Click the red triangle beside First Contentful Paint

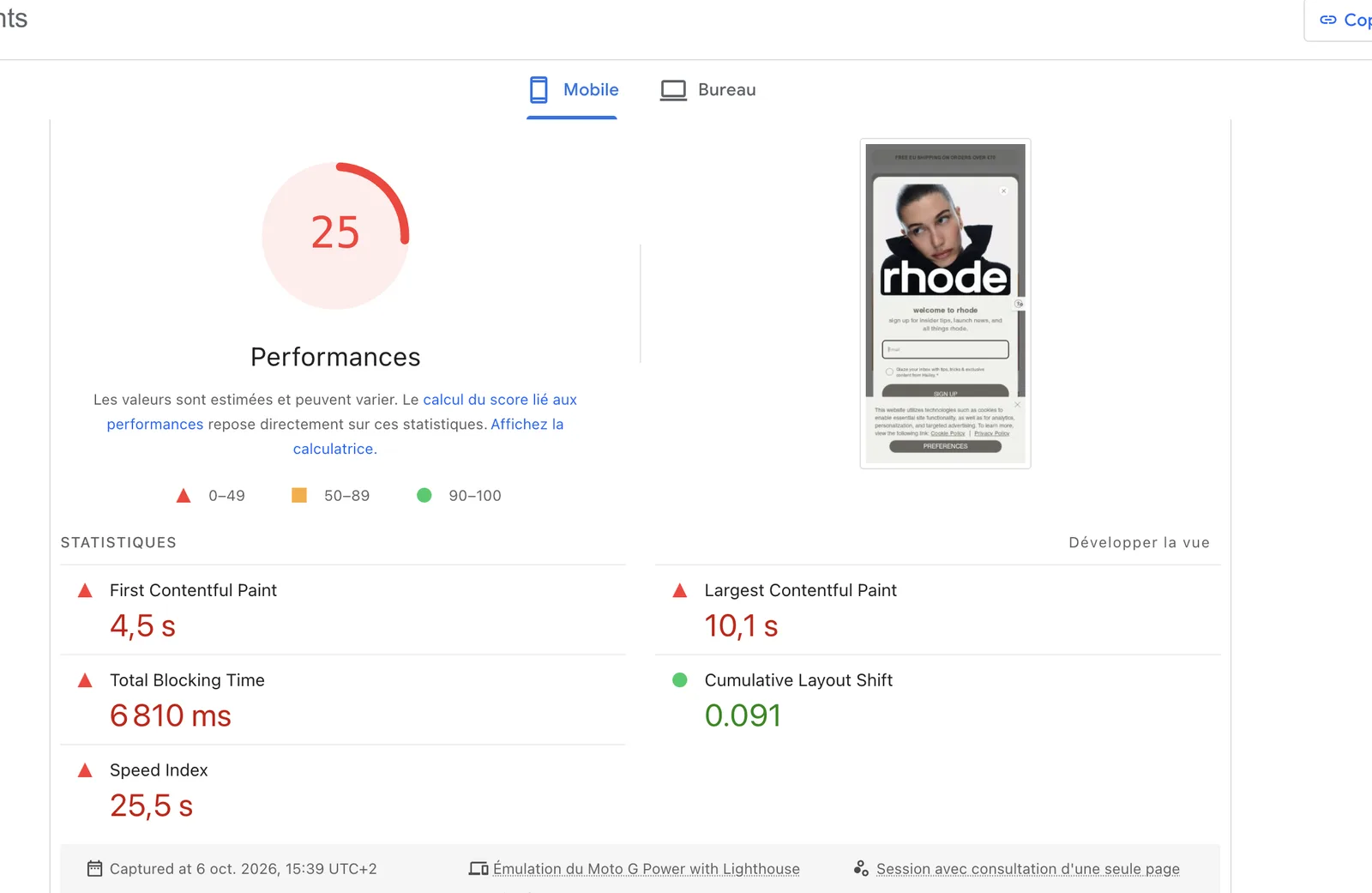tap(85, 590)
